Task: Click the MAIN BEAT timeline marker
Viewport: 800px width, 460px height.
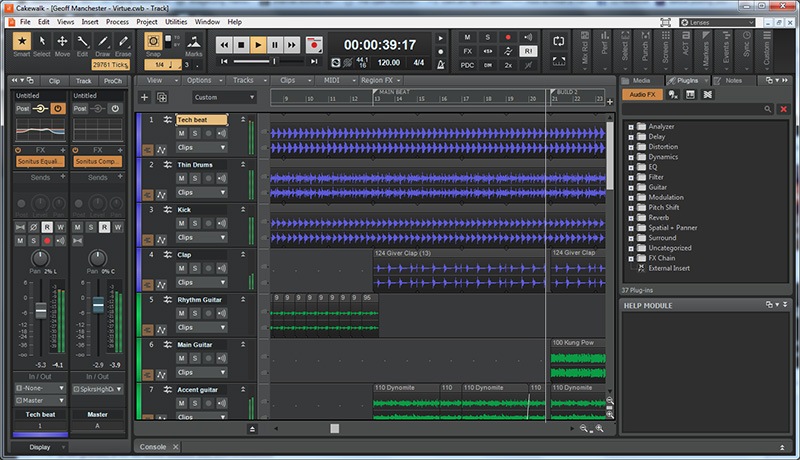Action: coord(391,92)
